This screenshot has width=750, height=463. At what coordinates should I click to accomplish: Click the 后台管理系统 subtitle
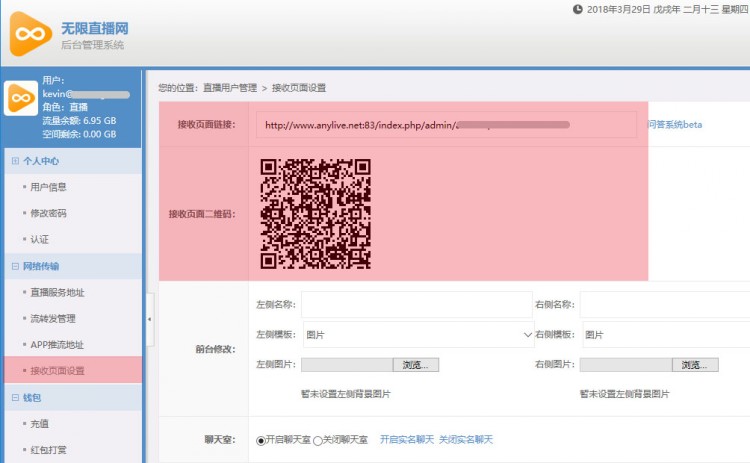(x=92, y=45)
